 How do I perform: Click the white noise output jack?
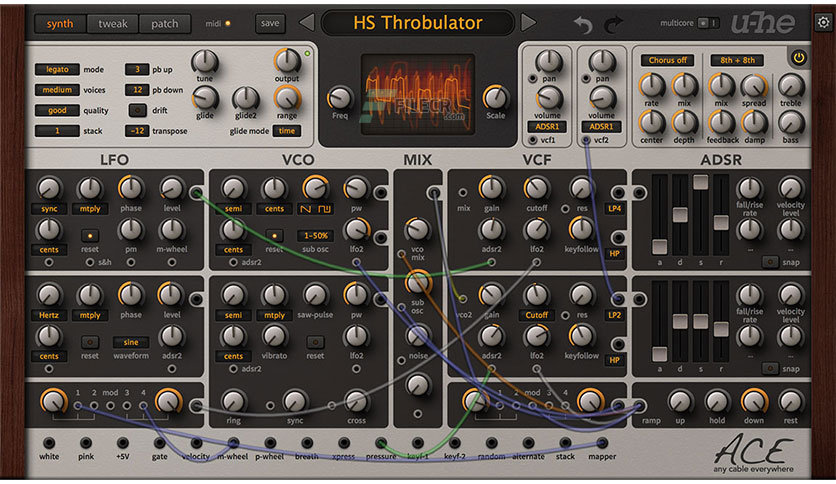[49, 443]
